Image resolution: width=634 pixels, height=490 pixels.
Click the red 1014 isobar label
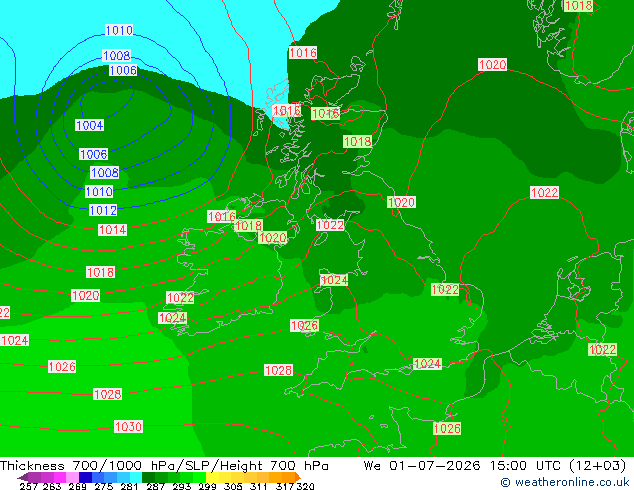[x=112, y=230]
